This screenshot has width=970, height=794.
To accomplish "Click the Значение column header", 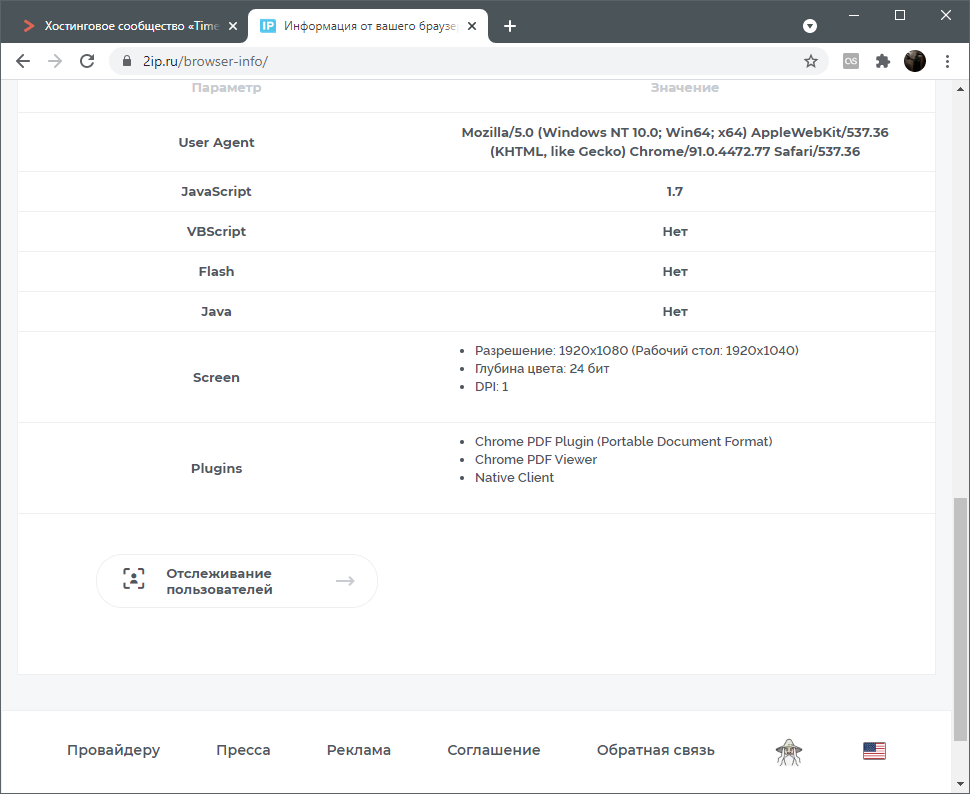I will pos(685,88).
